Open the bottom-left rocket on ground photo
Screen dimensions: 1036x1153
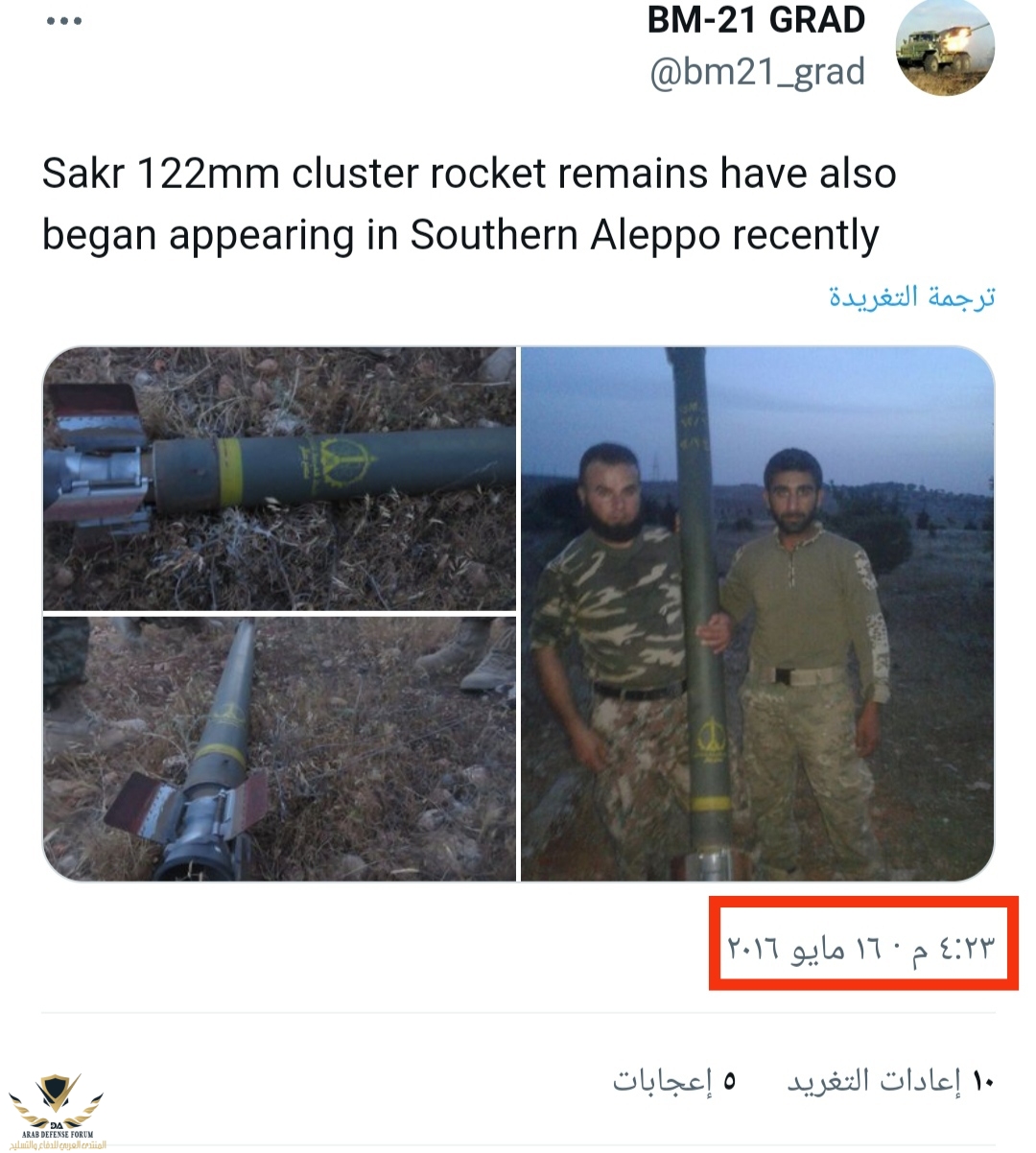pyautogui.click(x=279, y=748)
